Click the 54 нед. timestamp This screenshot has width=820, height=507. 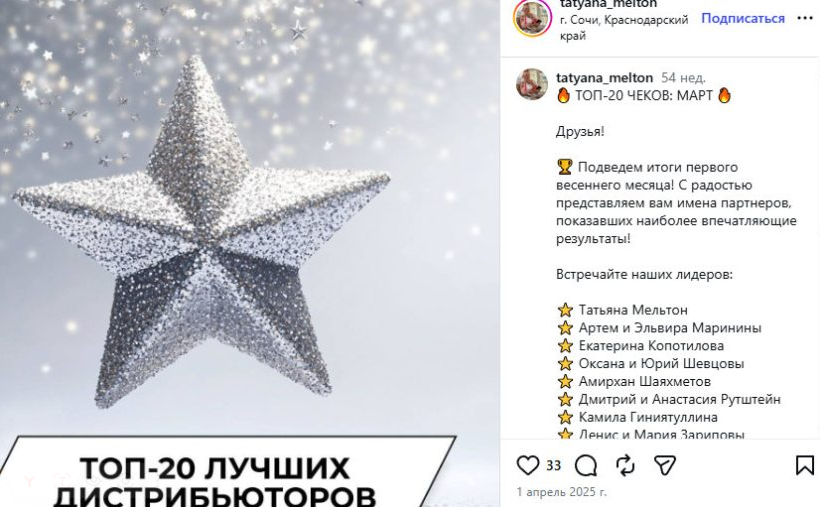tap(683, 78)
